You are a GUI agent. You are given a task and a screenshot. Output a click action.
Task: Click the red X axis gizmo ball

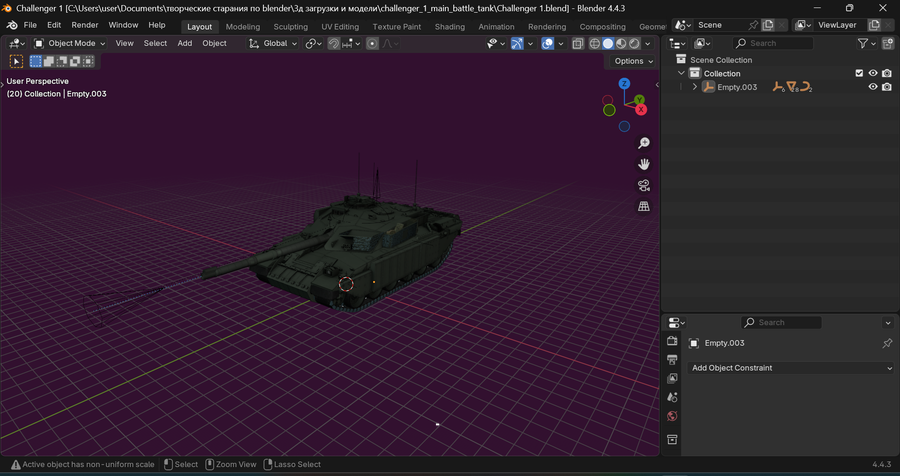tap(641, 110)
